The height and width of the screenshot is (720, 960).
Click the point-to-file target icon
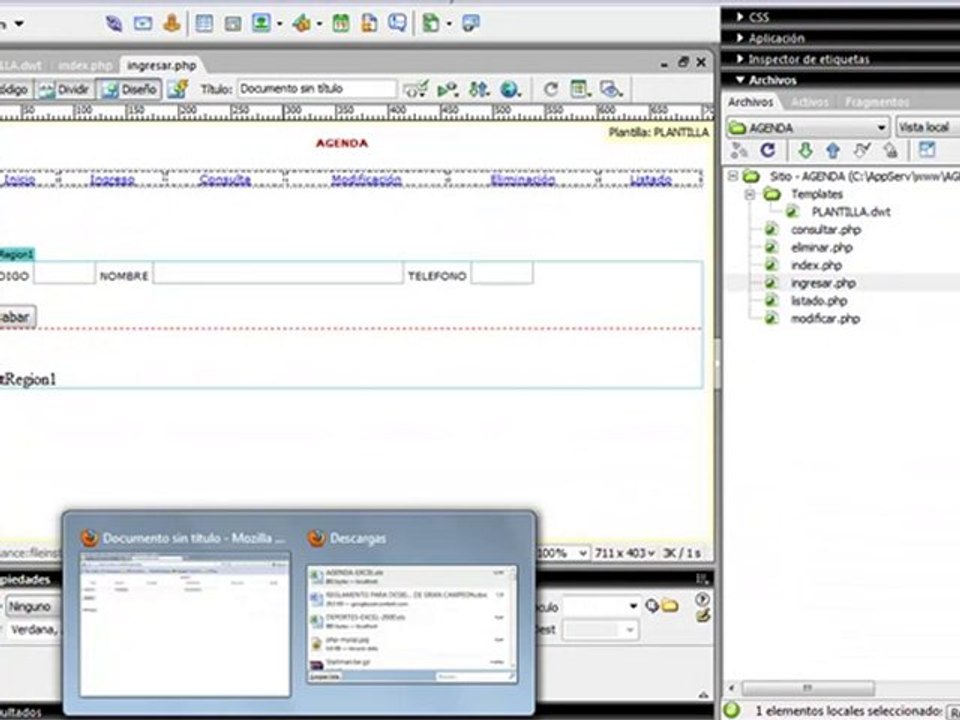(x=652, y=606)
